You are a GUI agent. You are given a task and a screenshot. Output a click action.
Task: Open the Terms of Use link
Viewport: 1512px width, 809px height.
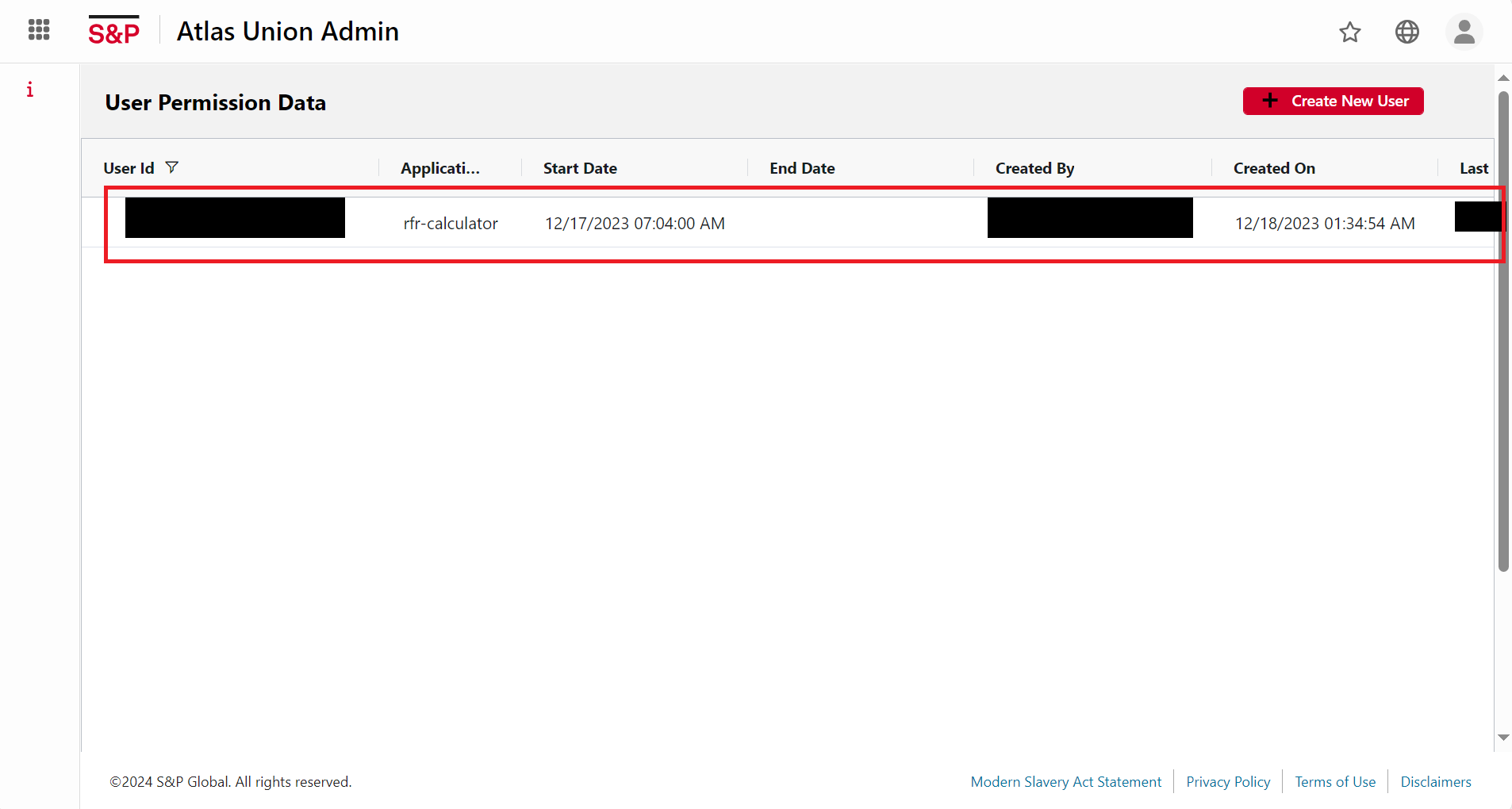pyautogui.click(x=1335, y=782)
